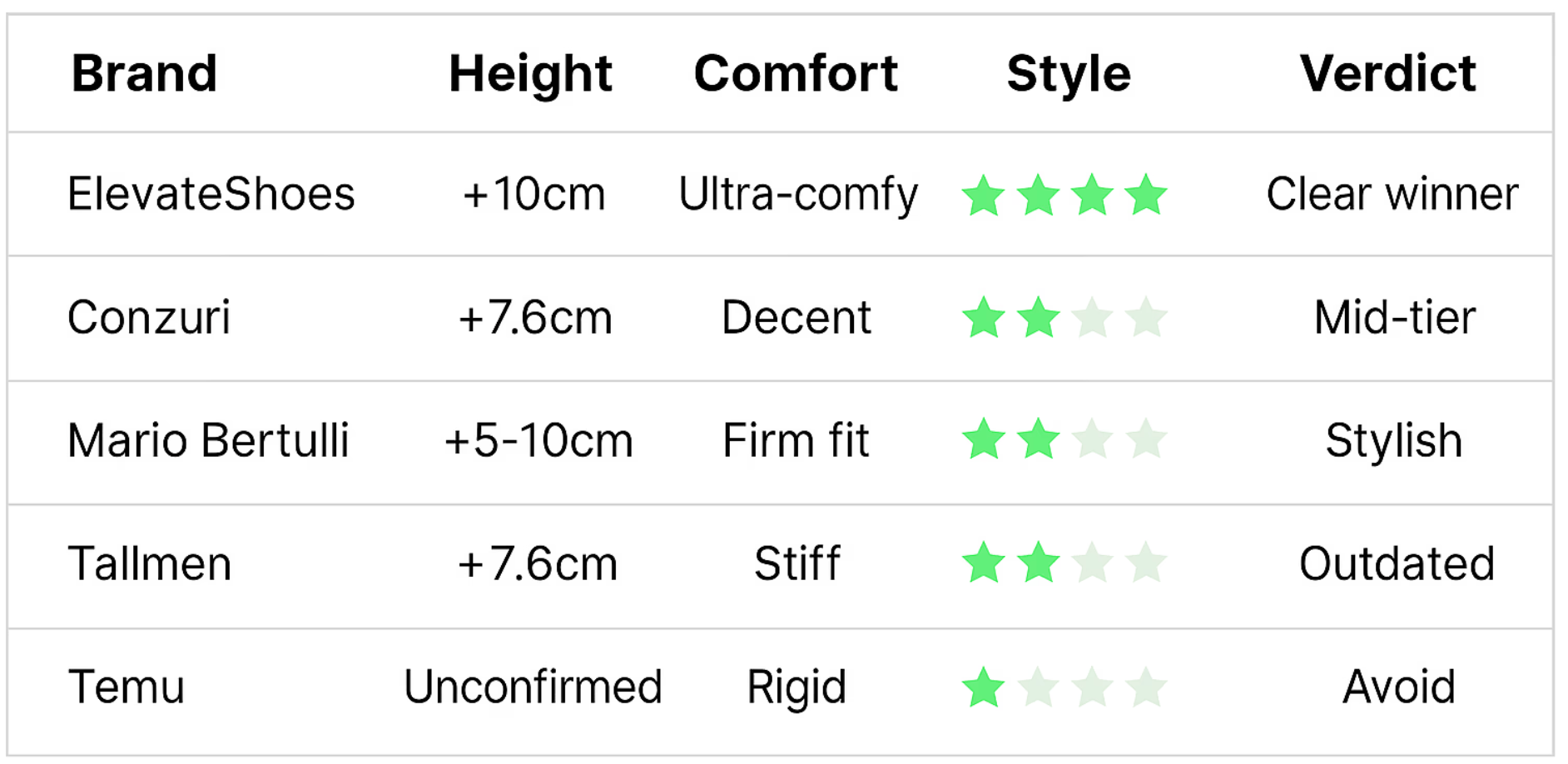Select the Mario Bertulli brand name
This screenshot has height=764, width=1568.
(208, 440)
